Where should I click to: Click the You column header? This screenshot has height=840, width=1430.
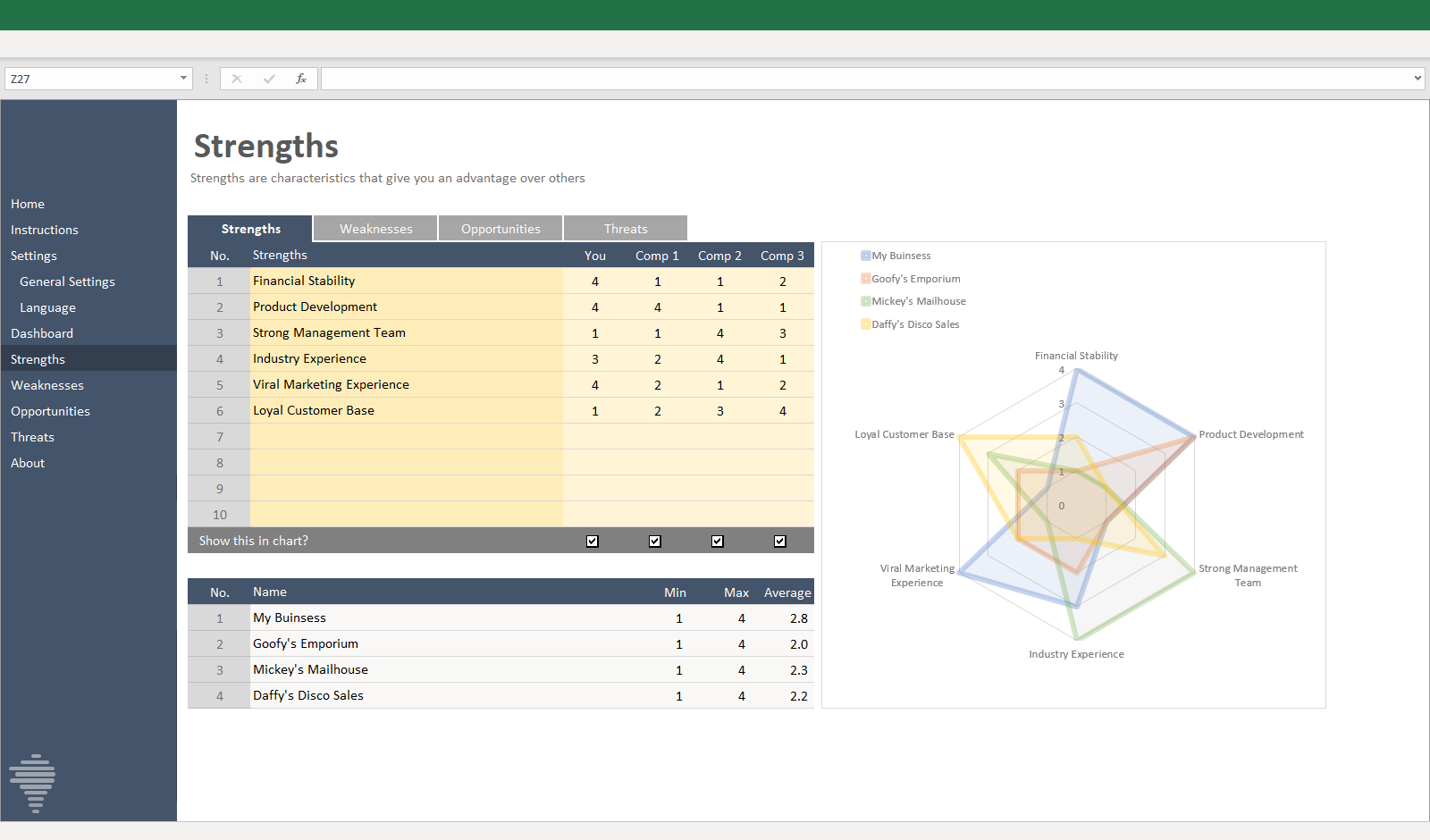click(595, 256)
